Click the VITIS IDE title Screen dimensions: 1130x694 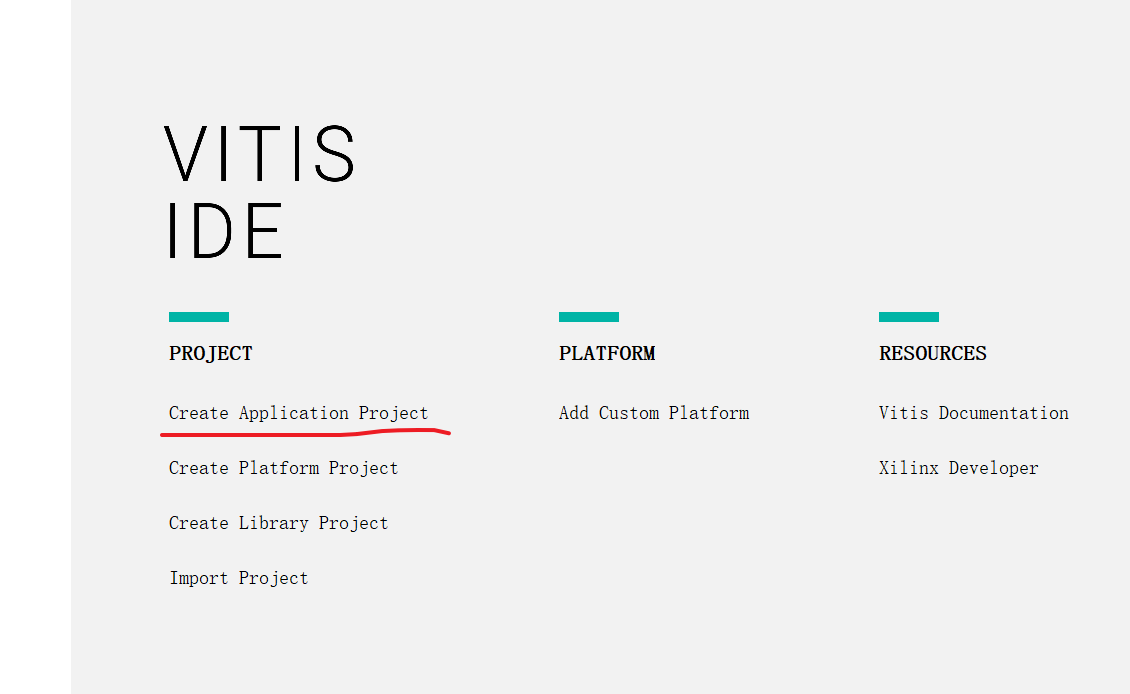click(x=260, y=192)
